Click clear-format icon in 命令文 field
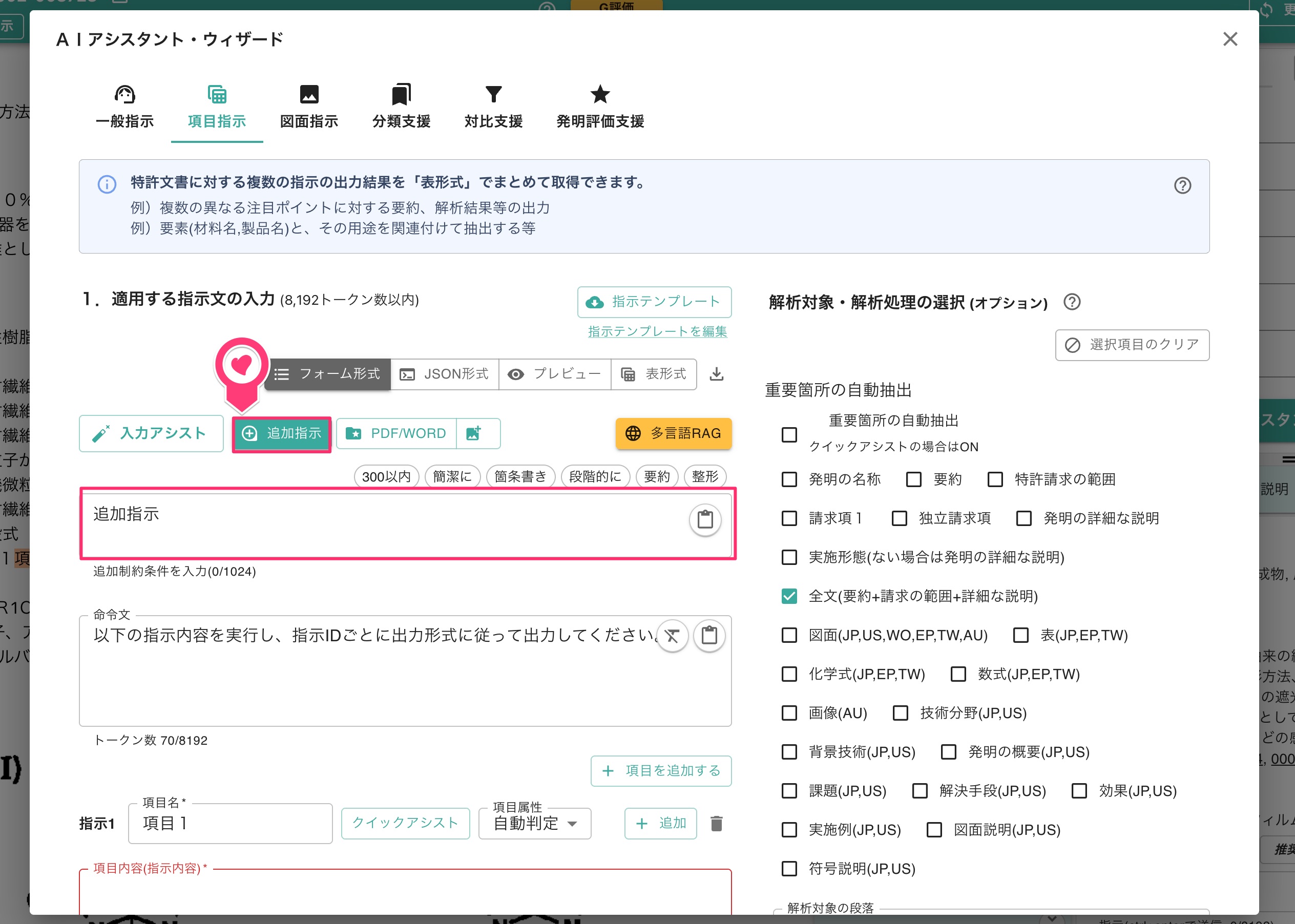 [x=673, y=636]
